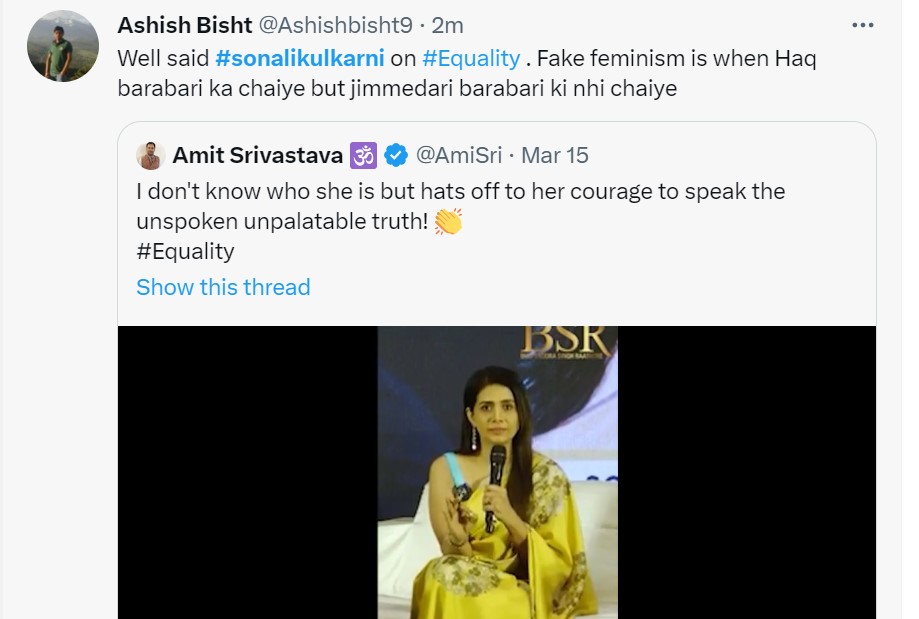Click the Om symbol beside Amit Srivastava

363,155
